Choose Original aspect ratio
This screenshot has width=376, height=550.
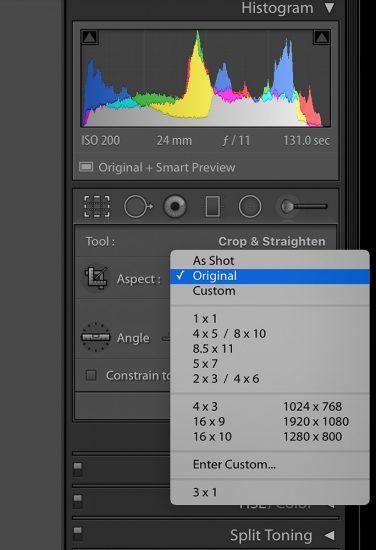coord(270,276)
